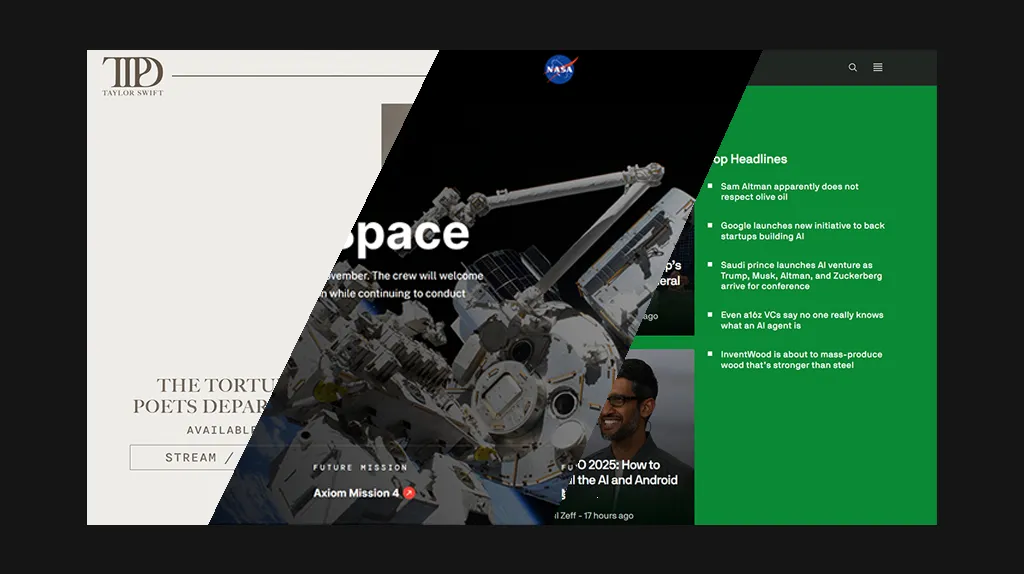1024x574 pixels.
Task: Click the STREAM button
Action: point(189,458)
